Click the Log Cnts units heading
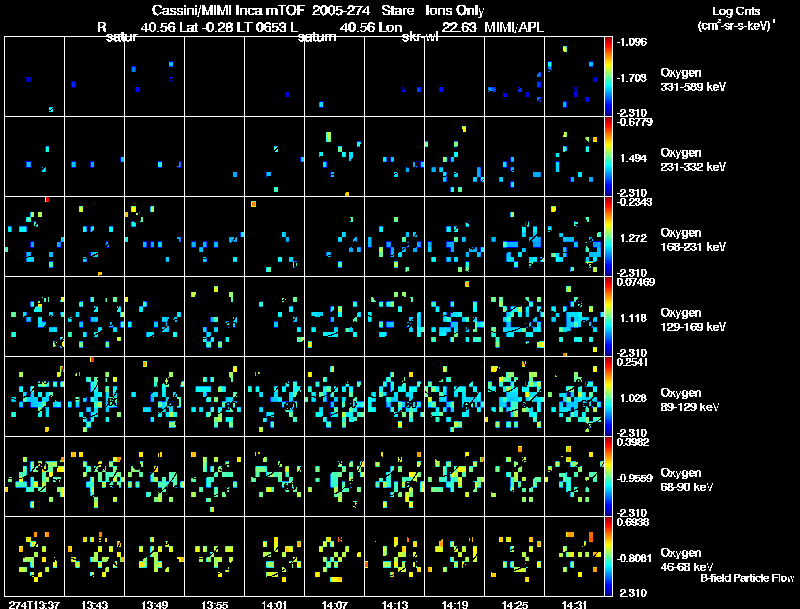 (x=741, y=16)
